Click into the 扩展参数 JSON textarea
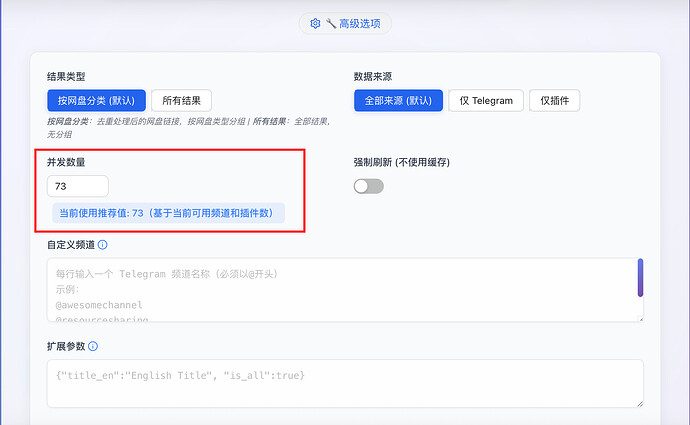The height and width of the screenshot is (425, 690). point(345,384)
